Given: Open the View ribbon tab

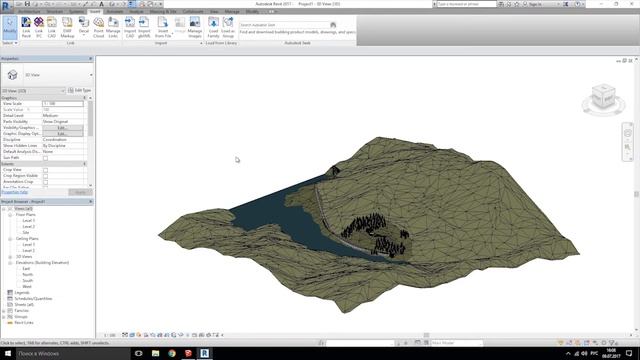Looking at the screenshot, I should click(x=214, y=11).
